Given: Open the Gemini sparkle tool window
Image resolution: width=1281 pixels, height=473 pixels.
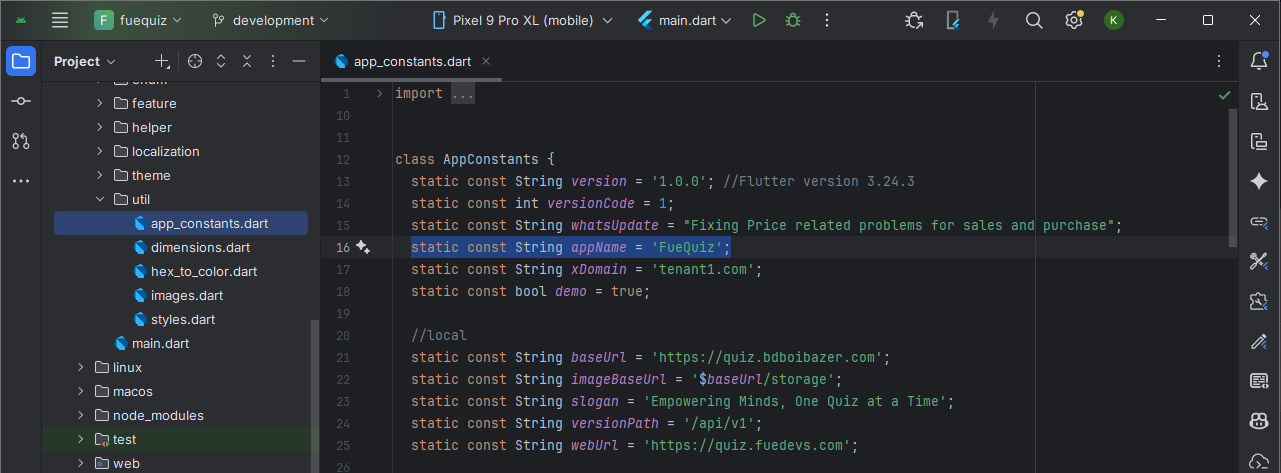Looking at the screenshot, I should (x=1259, y=181).
